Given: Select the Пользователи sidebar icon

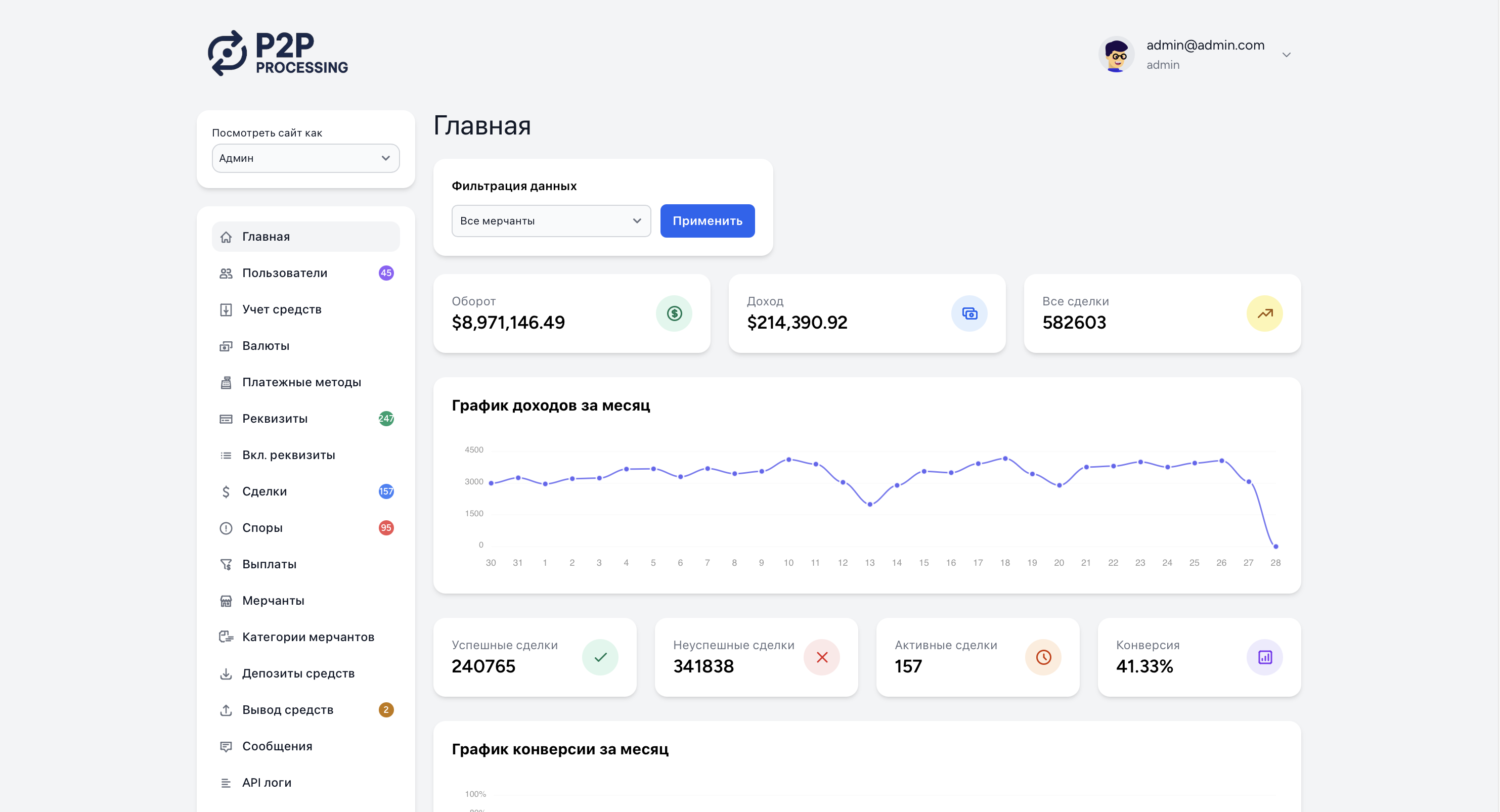Looking at the screenshot, I should coord(227,273).
